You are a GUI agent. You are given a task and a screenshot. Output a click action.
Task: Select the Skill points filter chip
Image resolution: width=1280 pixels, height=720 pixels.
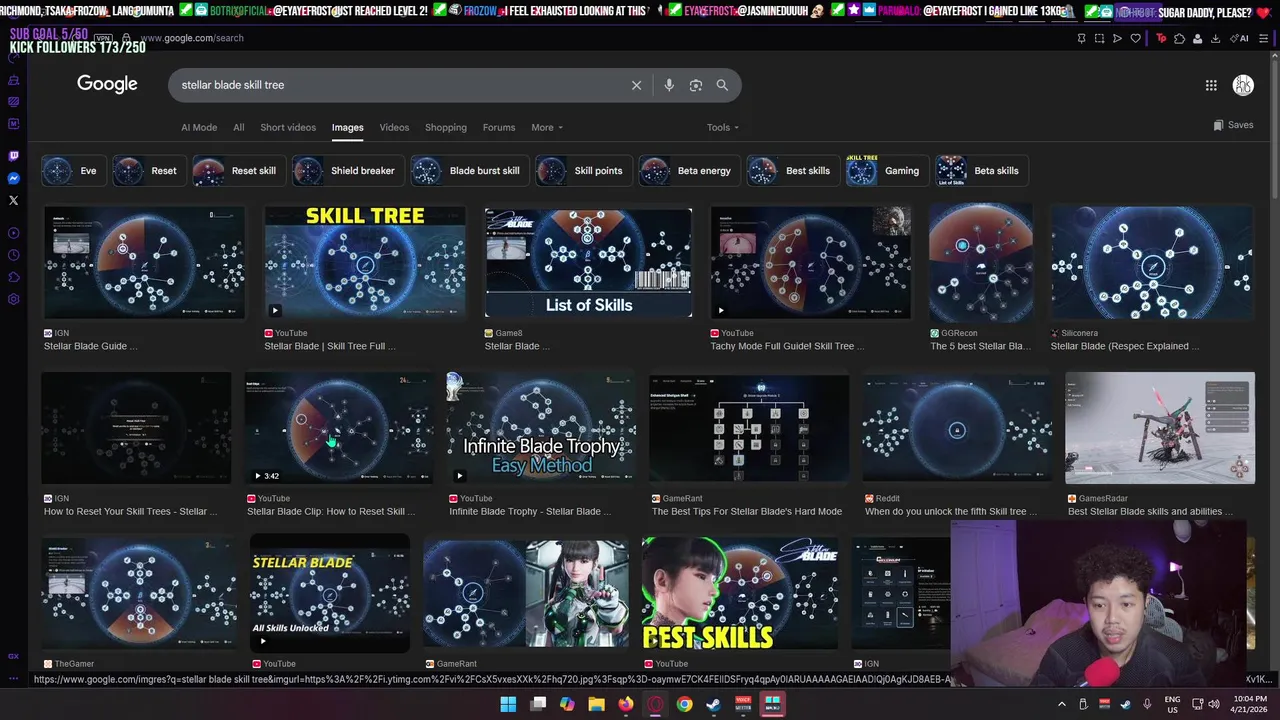[x=583, y=171]
